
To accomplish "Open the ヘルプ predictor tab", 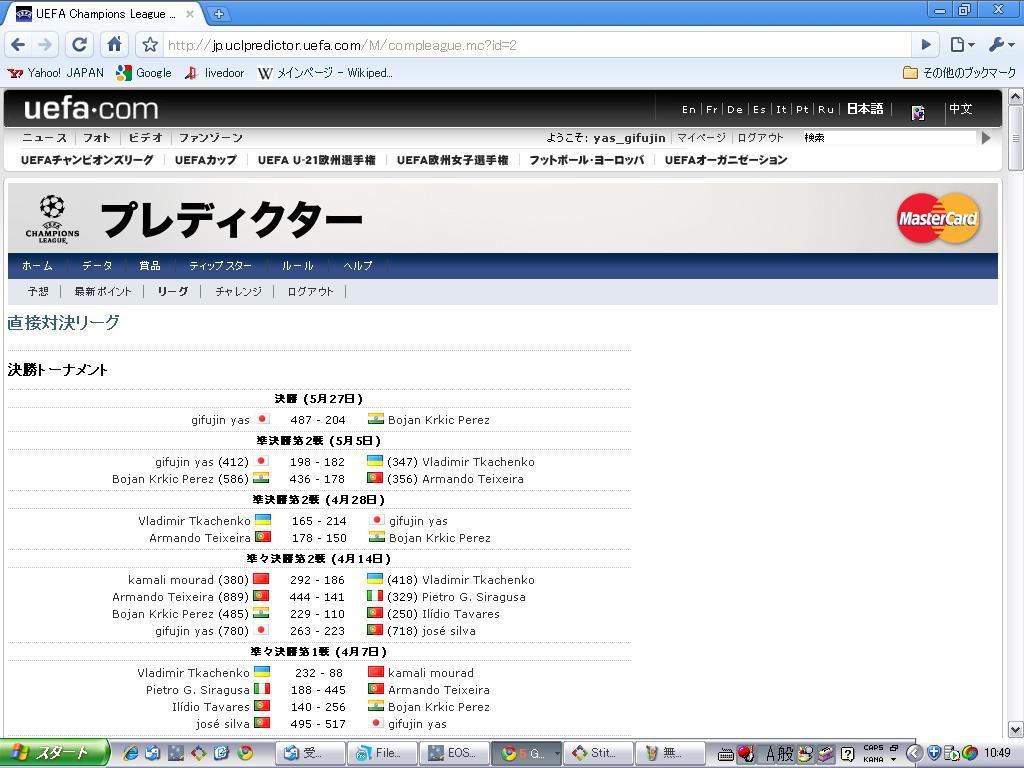I will tap(358, 266).
